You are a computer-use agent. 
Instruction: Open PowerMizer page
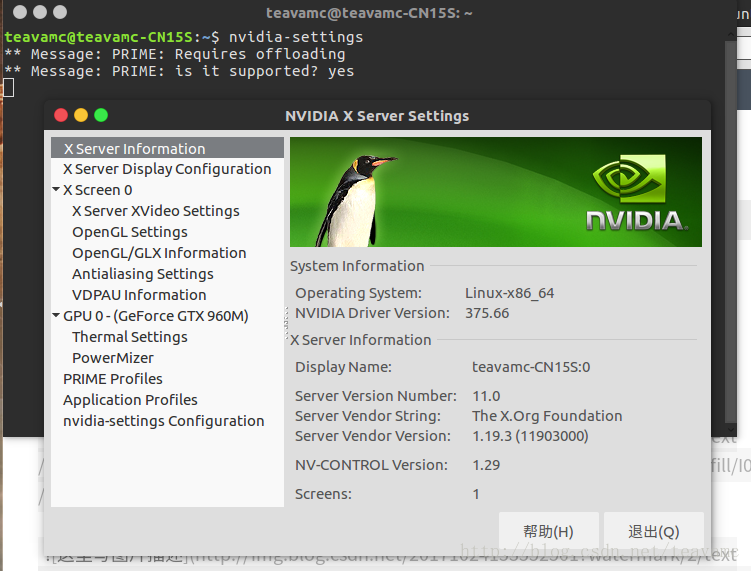click(x=113, y=358)
